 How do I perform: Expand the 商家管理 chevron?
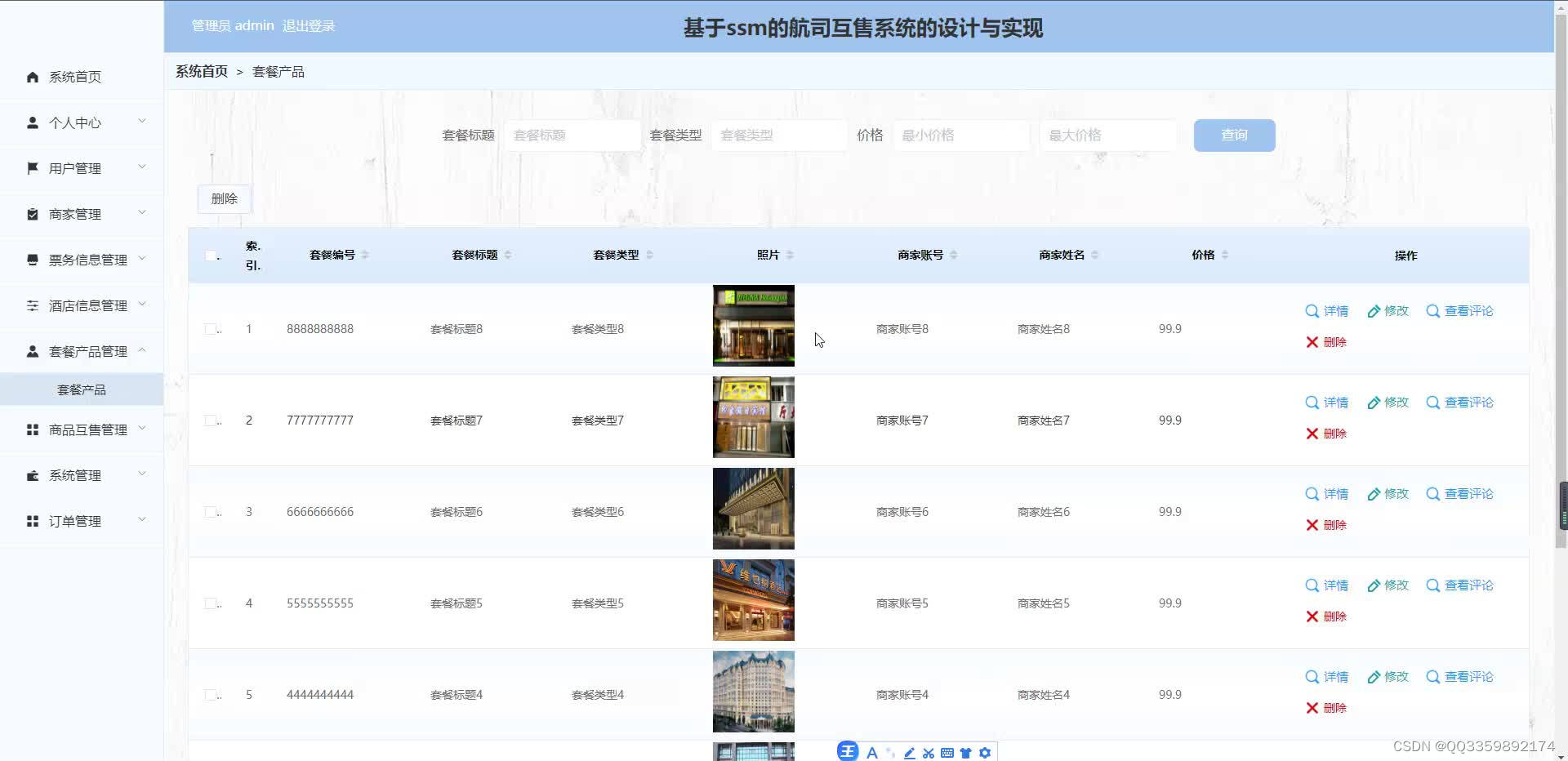coord(142,212)
